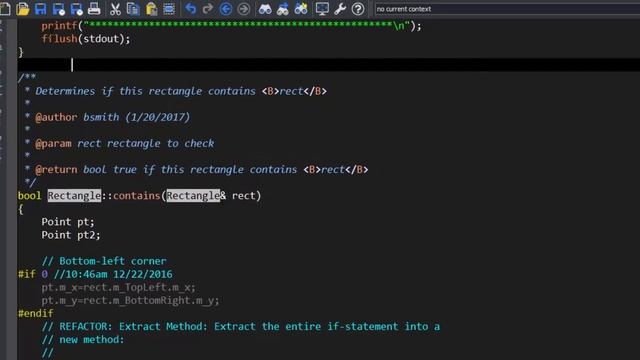
Task: Click the binoculars icon with the star
Action: 301,9
